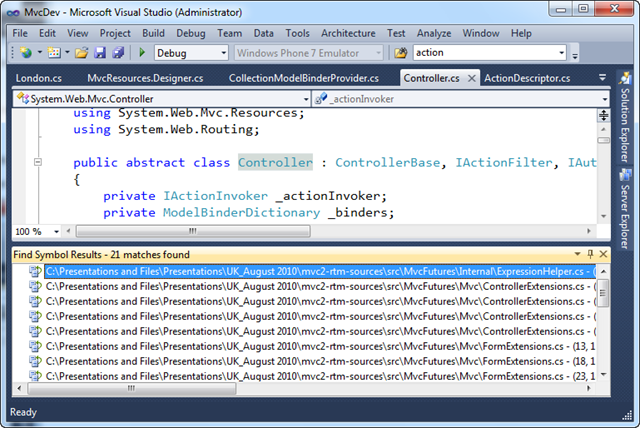The height and width of the screenshot is (428, 640).
Task: Click the Controller class name in code
Action: pos(276,162)
